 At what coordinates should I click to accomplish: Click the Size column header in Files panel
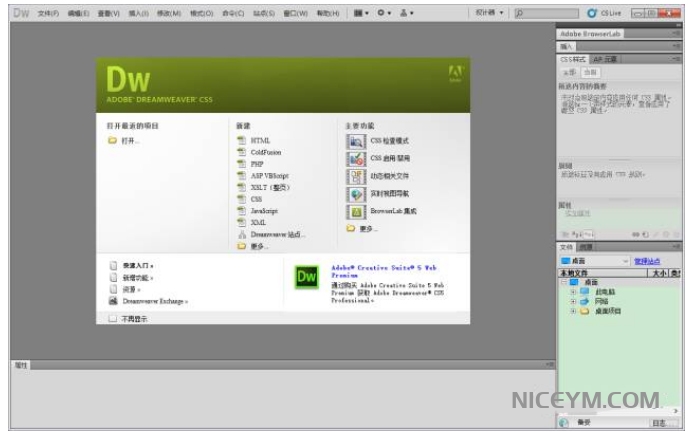(x=658, y=273)
